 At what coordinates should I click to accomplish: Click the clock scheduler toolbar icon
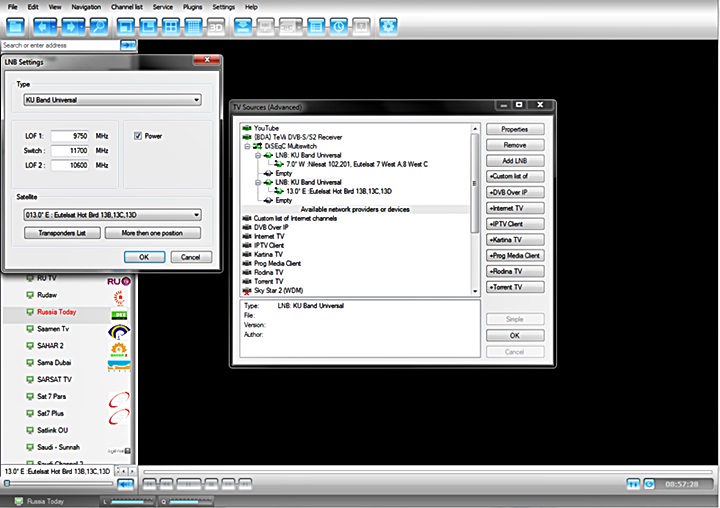click(x=339, y=26)
